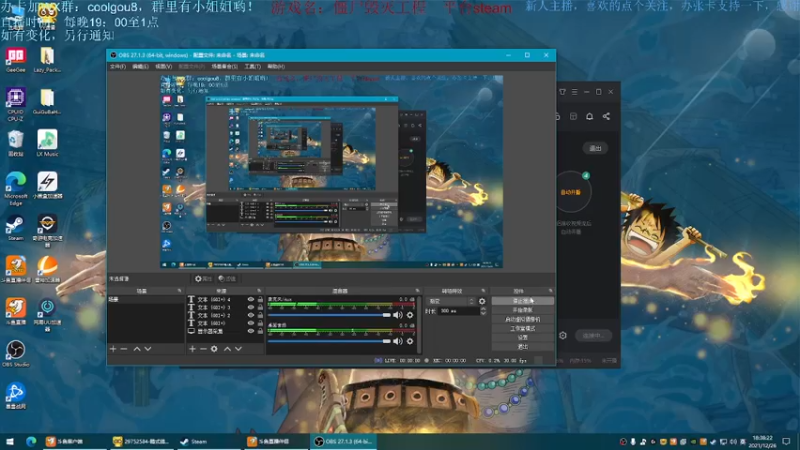Open the gear settings in rear window
The height and width of the screenshot is (450, 800).
click(563, 336)
